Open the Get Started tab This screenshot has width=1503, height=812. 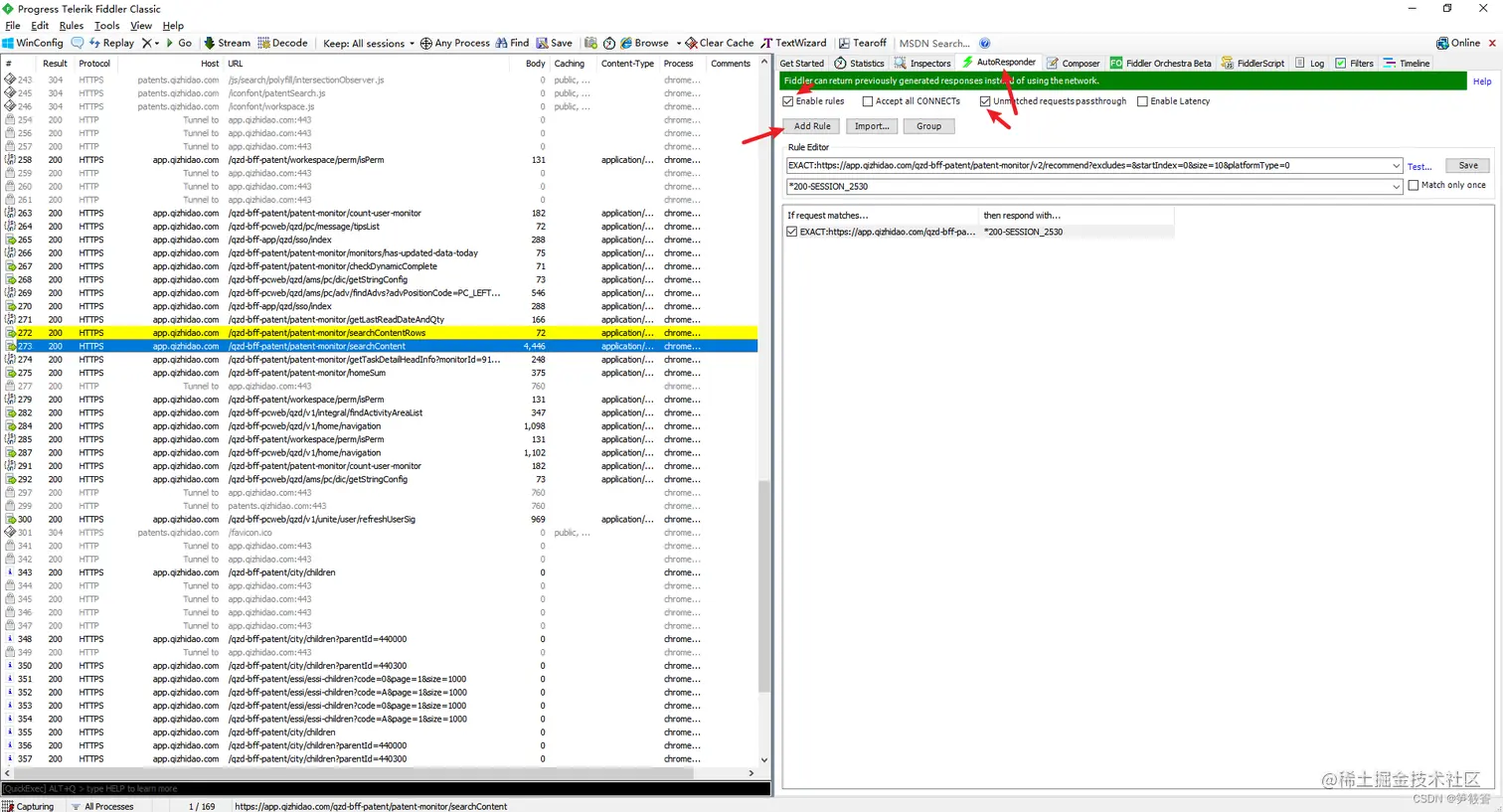pos(801,63)
